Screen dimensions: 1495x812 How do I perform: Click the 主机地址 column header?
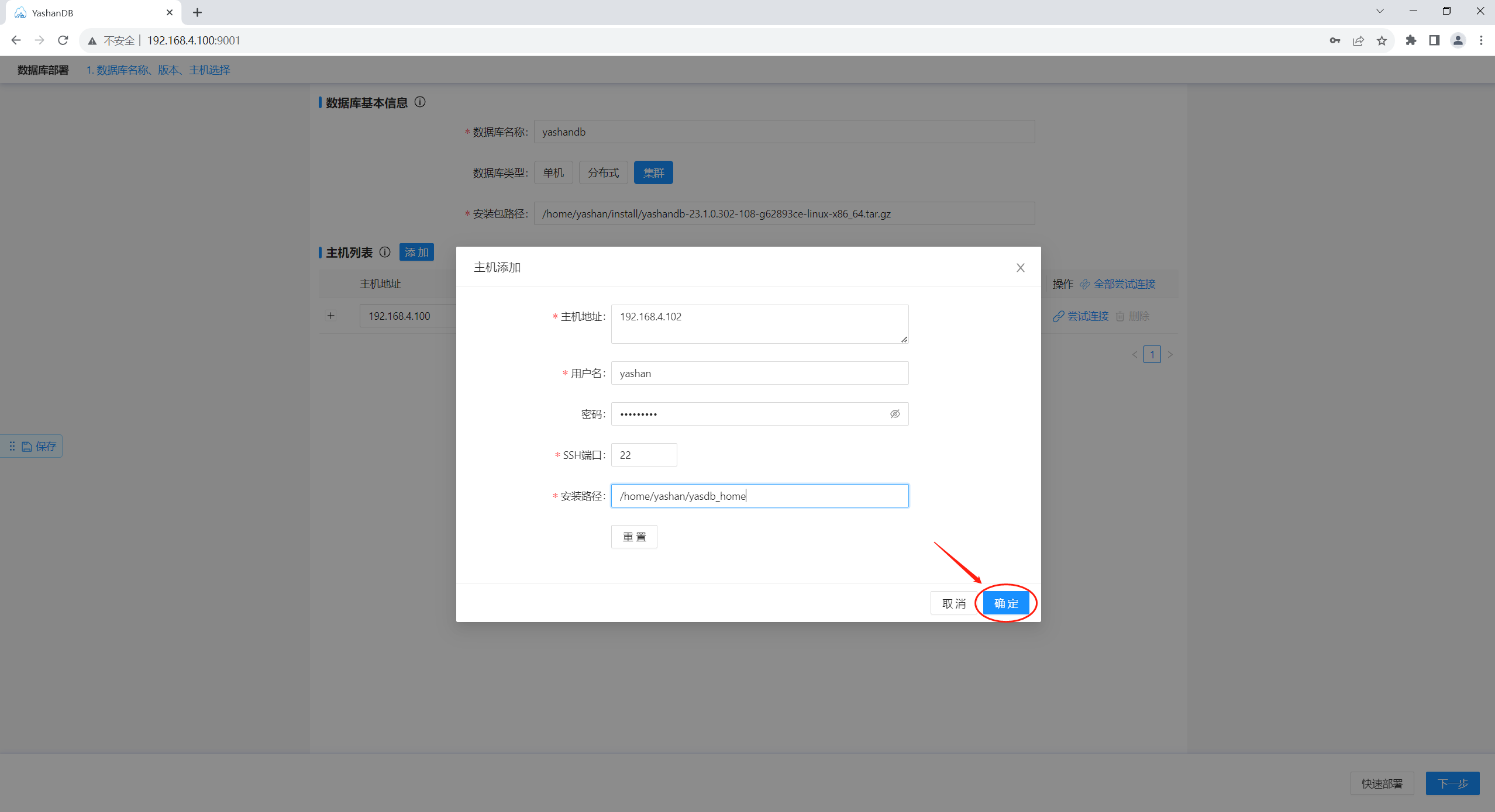point(380,284)
